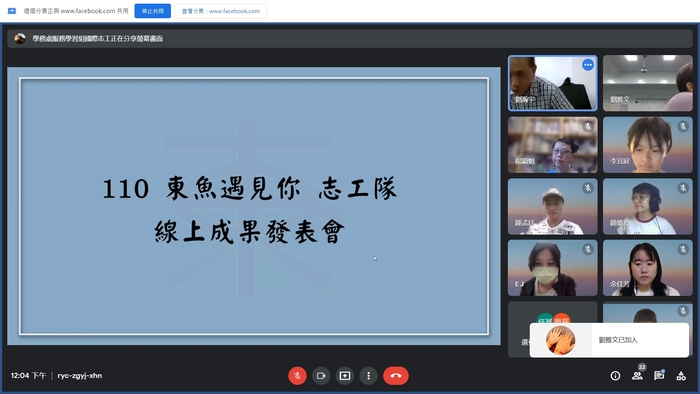This screenshot has height=394, width=700.
Task: Click the presentation slide titled 110 東魚遇見你
Action: pyautogui.click(x=254, y=206)
